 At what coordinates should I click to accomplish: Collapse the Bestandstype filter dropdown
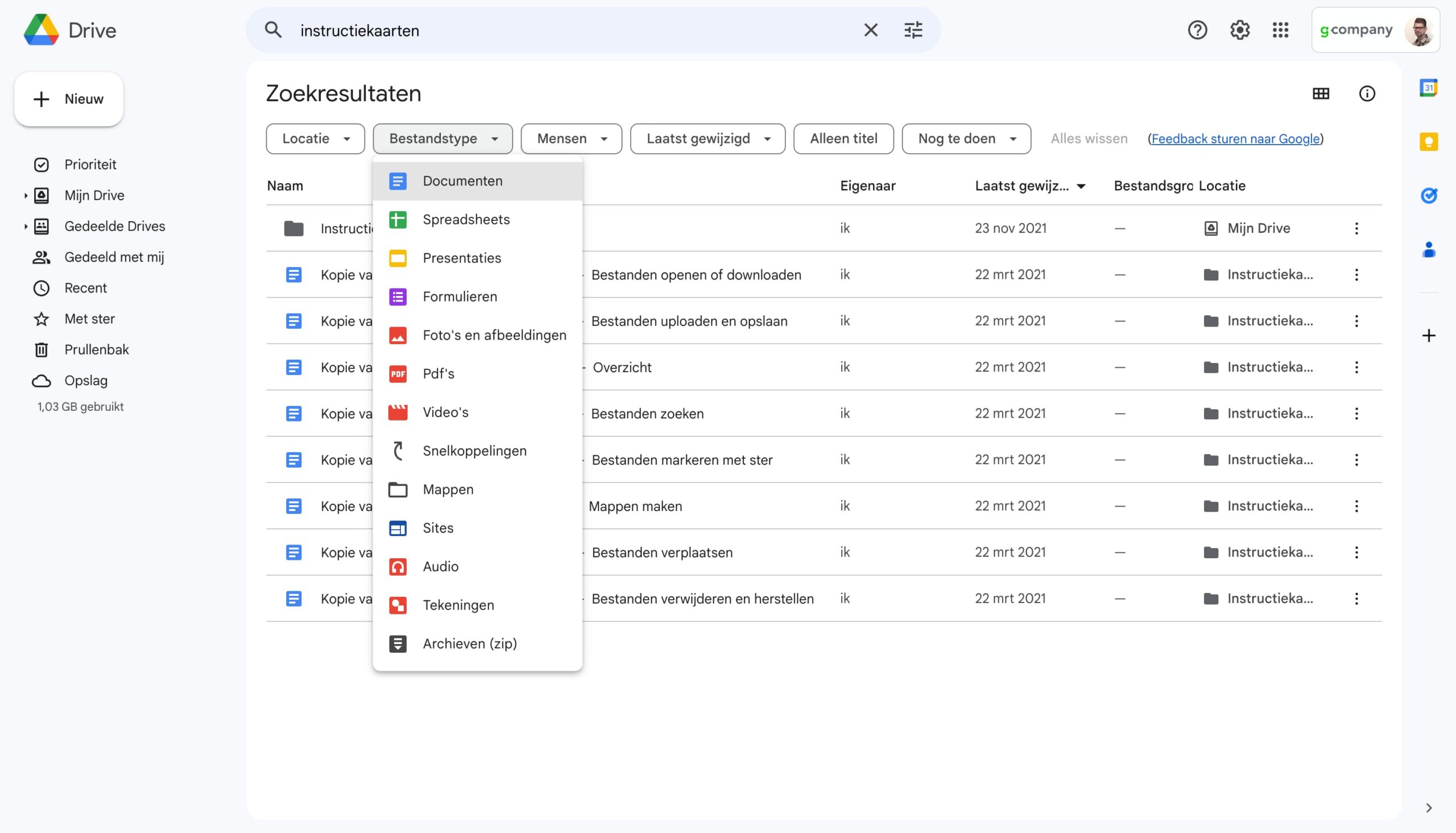442,138
